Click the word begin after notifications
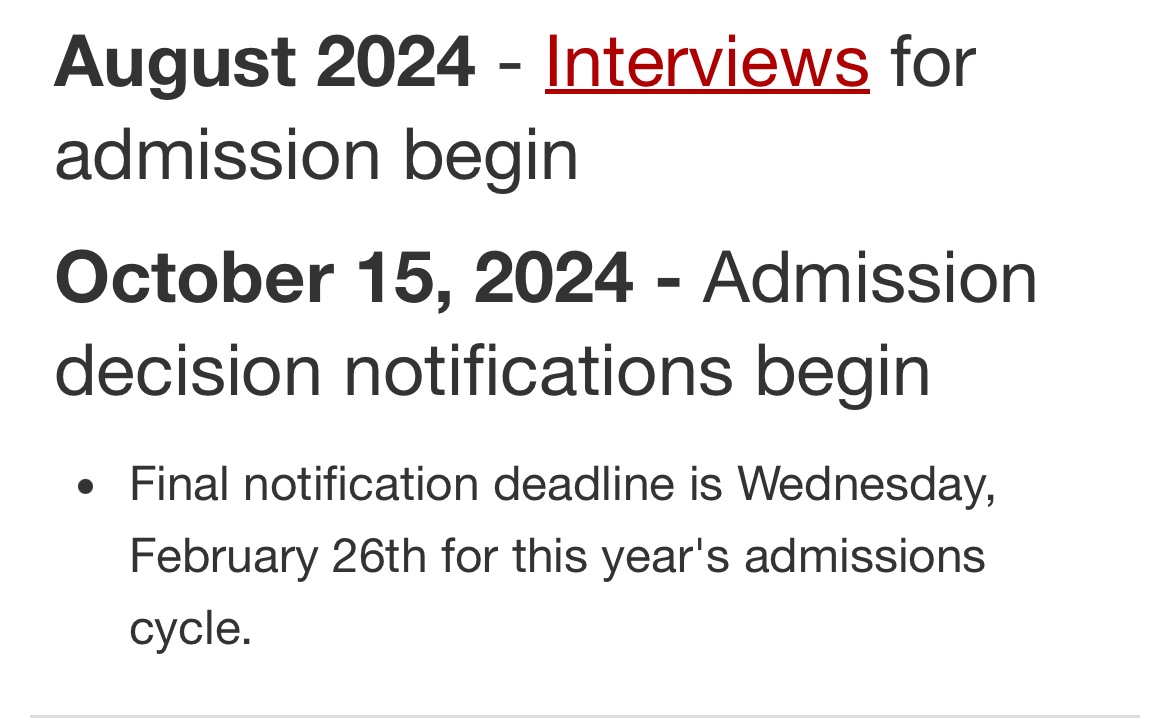The image size is (1170, 718). 842,371
